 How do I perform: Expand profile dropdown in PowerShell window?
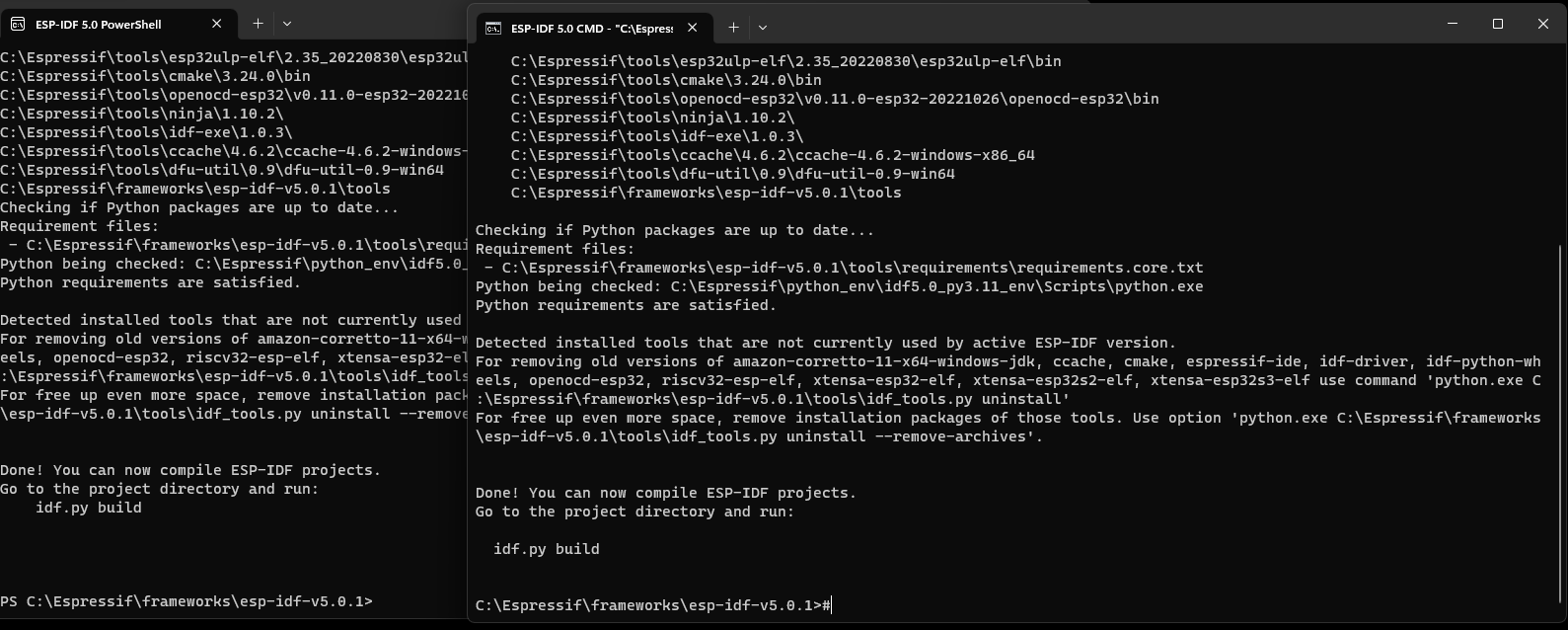coord(287,24)
